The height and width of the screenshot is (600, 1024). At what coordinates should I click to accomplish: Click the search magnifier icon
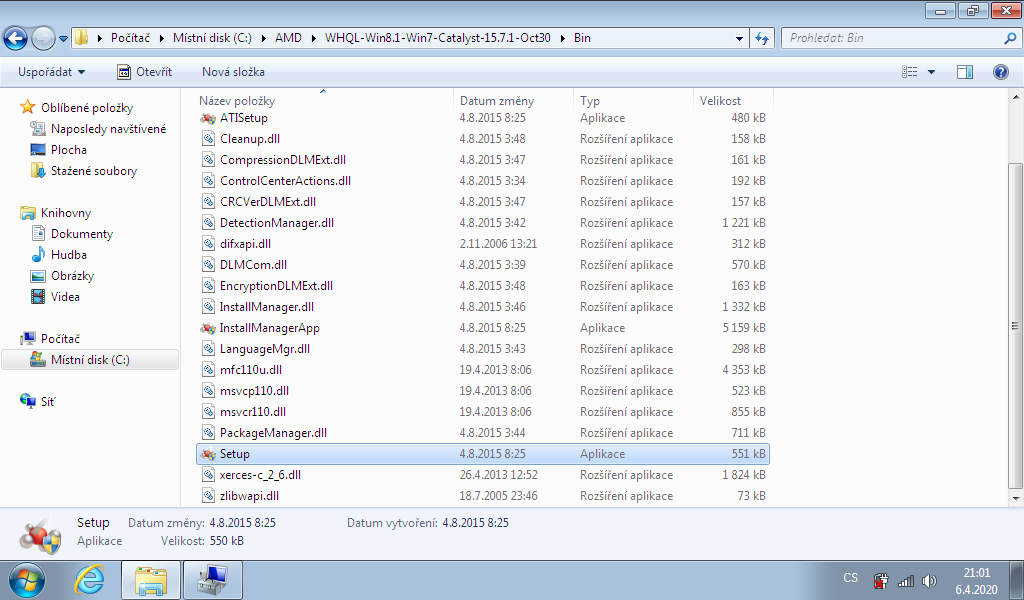tap(1010, 39)
